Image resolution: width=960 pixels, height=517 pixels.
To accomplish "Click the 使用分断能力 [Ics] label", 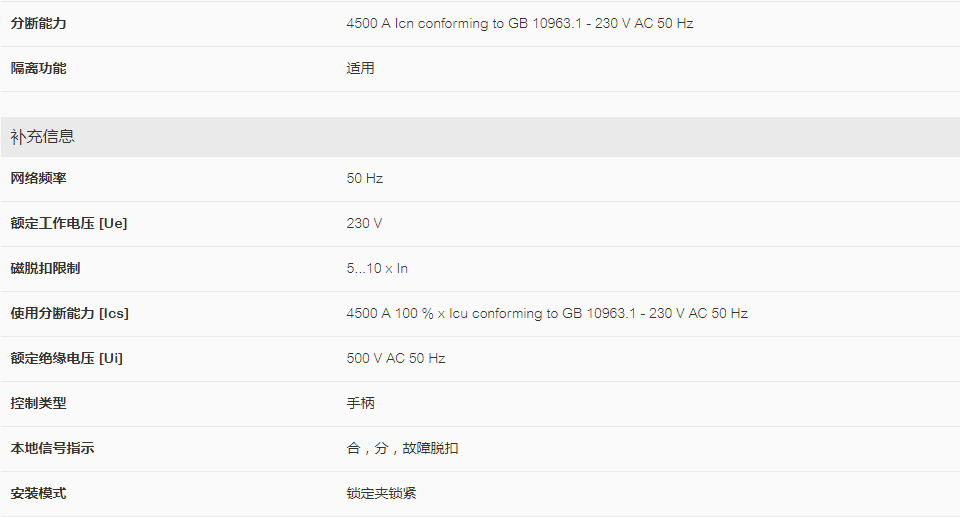I will [69, 313].
